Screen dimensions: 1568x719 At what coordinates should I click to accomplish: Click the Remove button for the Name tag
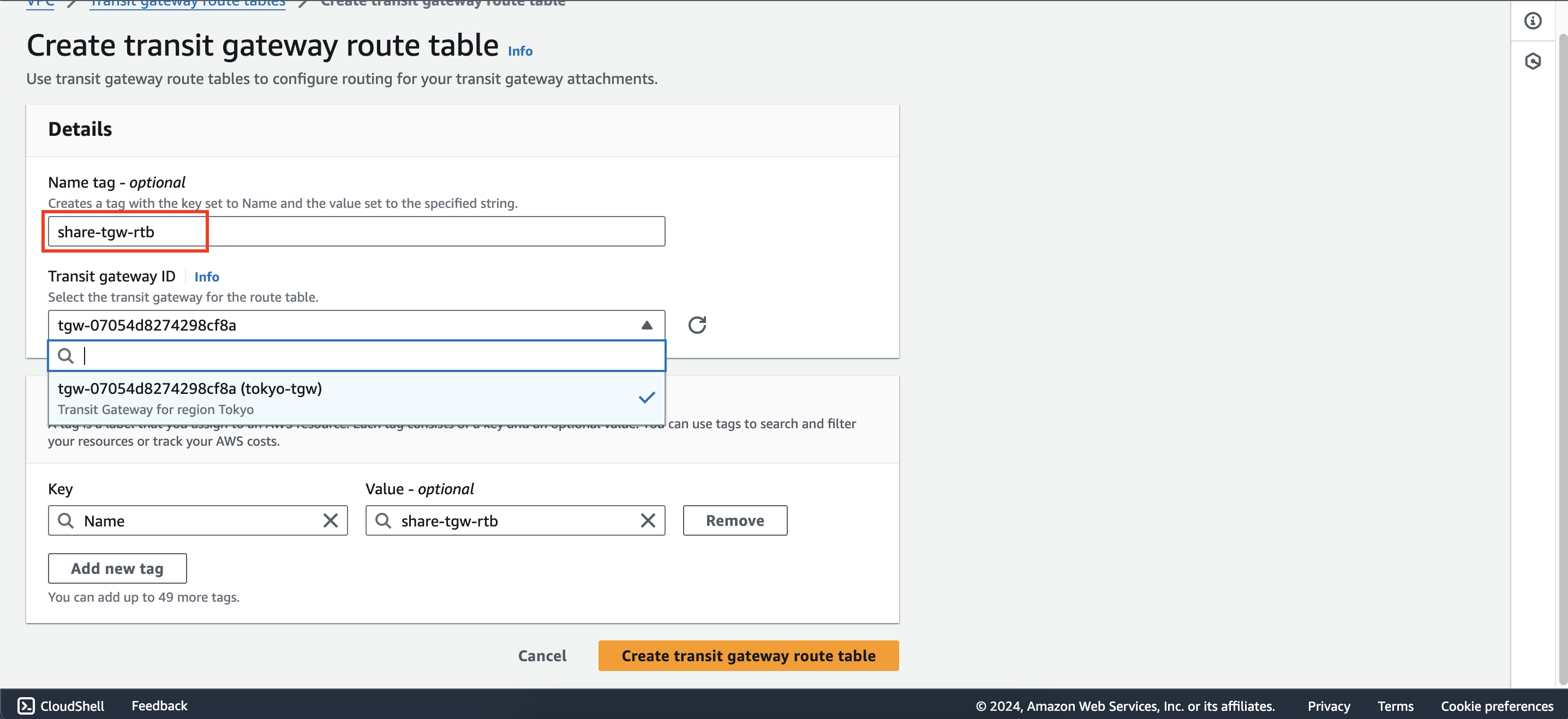click(735, 520)
